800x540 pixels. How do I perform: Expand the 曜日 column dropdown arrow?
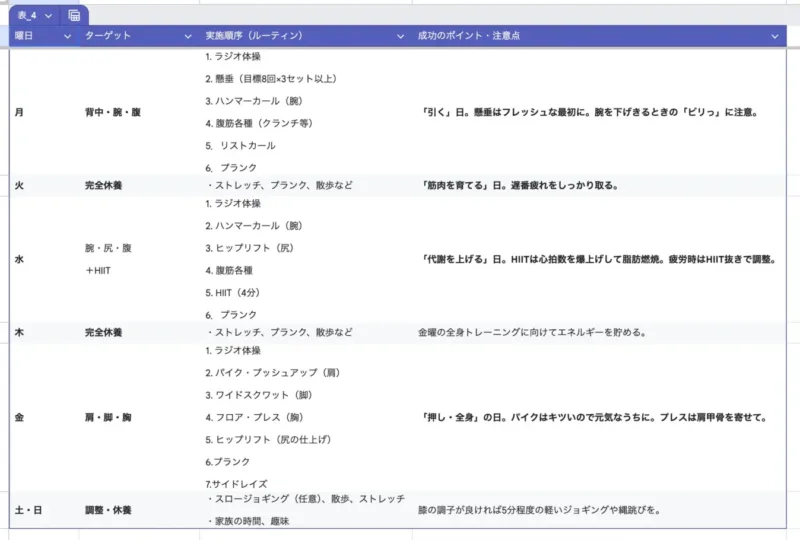pos(68,36)
